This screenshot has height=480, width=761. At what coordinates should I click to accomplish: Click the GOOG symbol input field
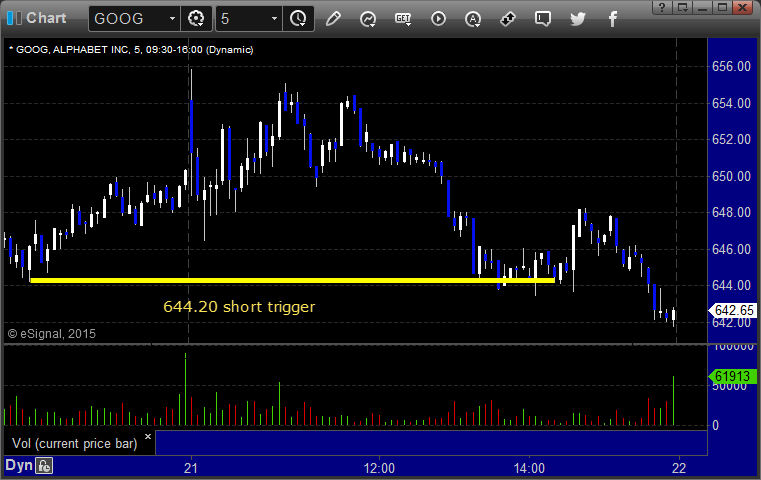tap(127, 19)
